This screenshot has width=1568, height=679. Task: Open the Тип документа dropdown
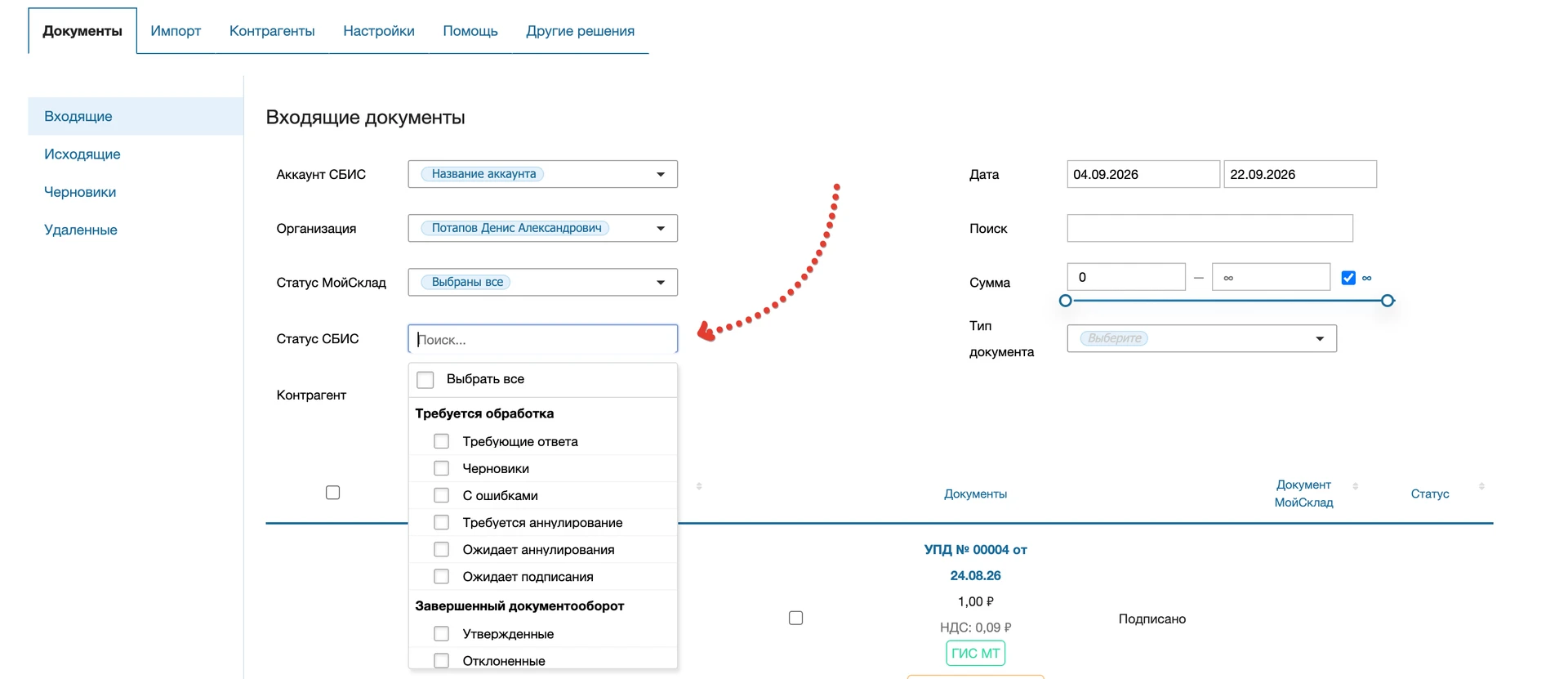(1202, 338)
